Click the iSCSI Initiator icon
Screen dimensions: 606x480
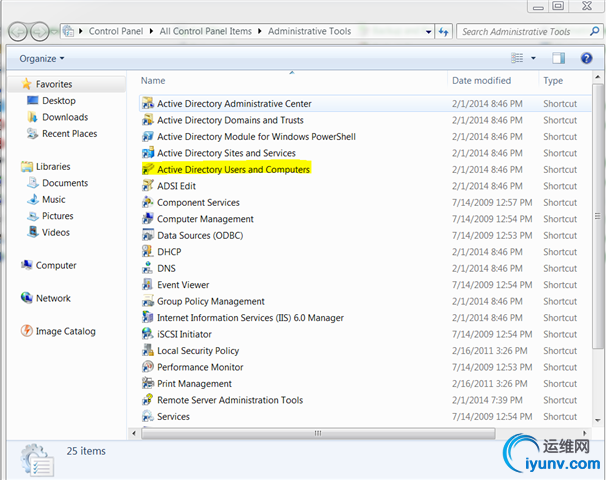[x=148, y=334]
